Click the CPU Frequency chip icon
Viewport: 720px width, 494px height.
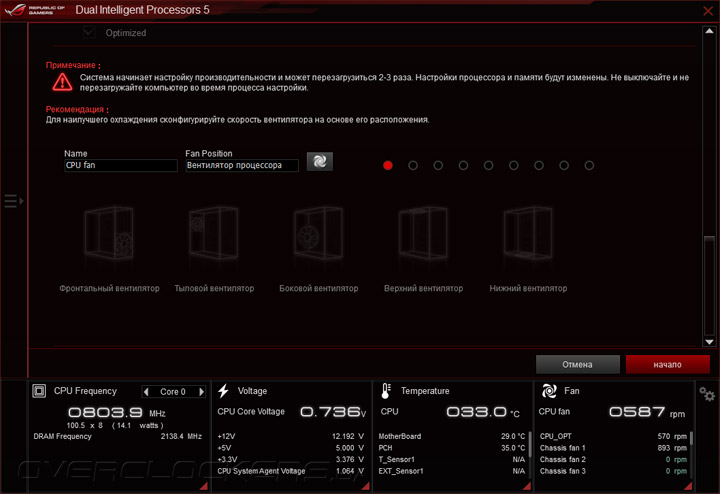point(39,391)
